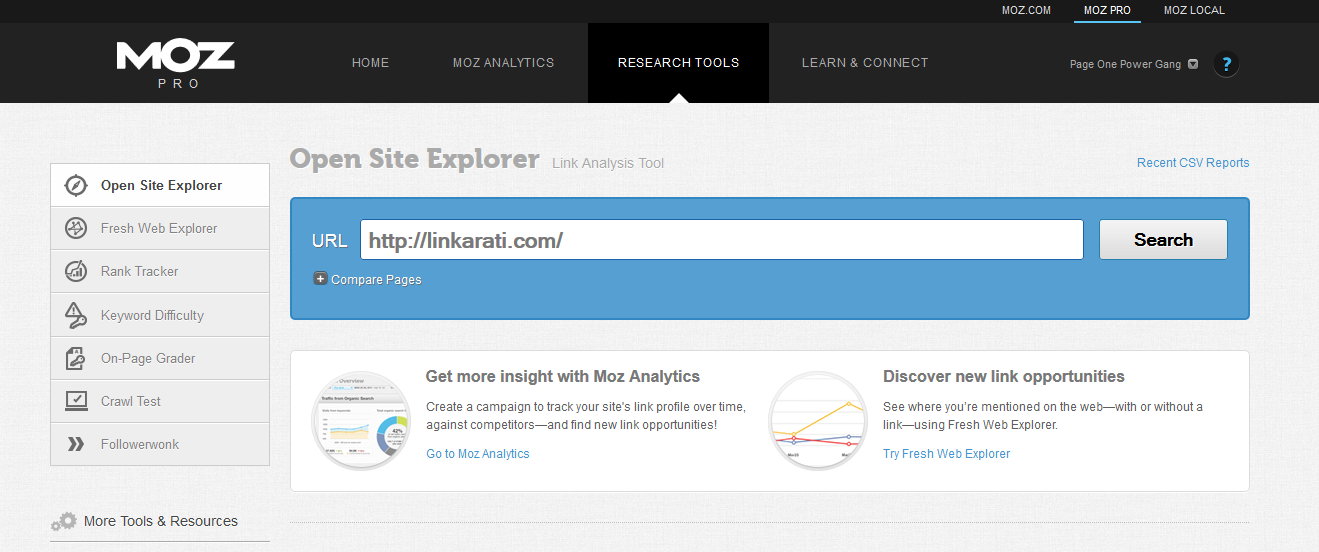1319x552 pixels.
Task: Click the gears icon beside More Tools
Action: click(x=64, y=521)
